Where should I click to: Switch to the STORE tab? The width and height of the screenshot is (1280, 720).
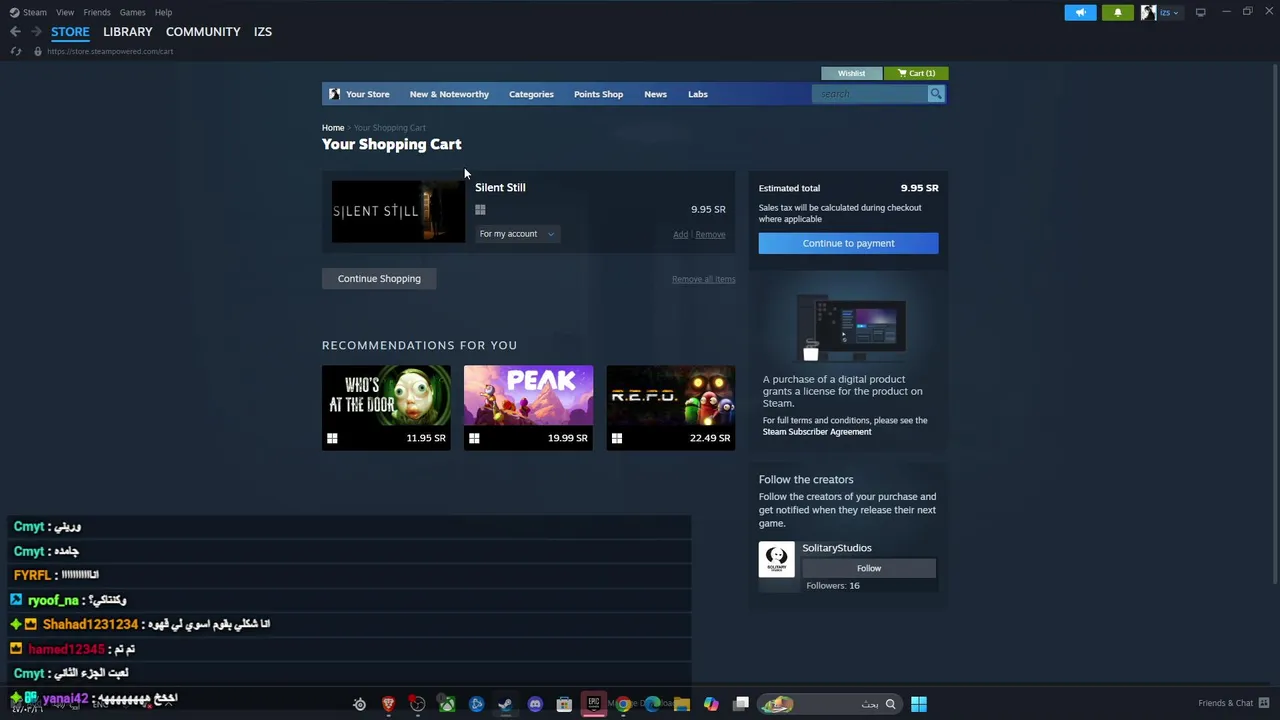(x=70, y=32)
